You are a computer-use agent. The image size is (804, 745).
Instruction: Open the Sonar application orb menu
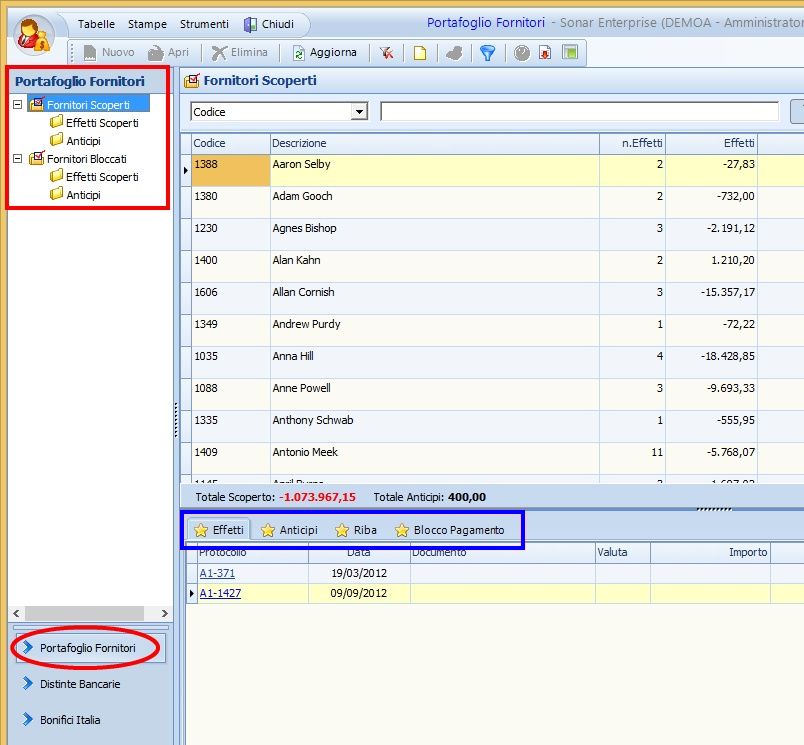coord(35,36)
